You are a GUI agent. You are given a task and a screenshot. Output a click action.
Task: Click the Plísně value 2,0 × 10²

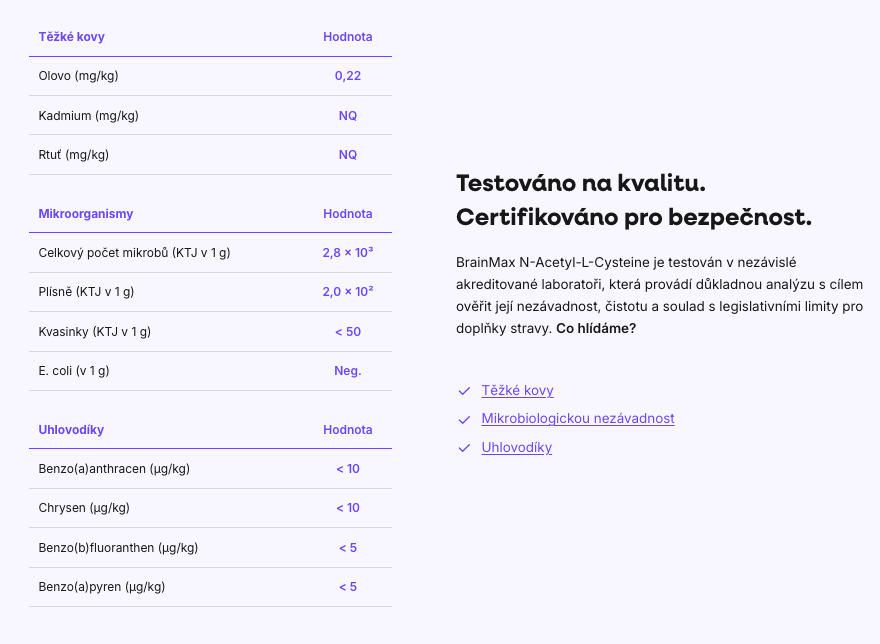[347, 292]
